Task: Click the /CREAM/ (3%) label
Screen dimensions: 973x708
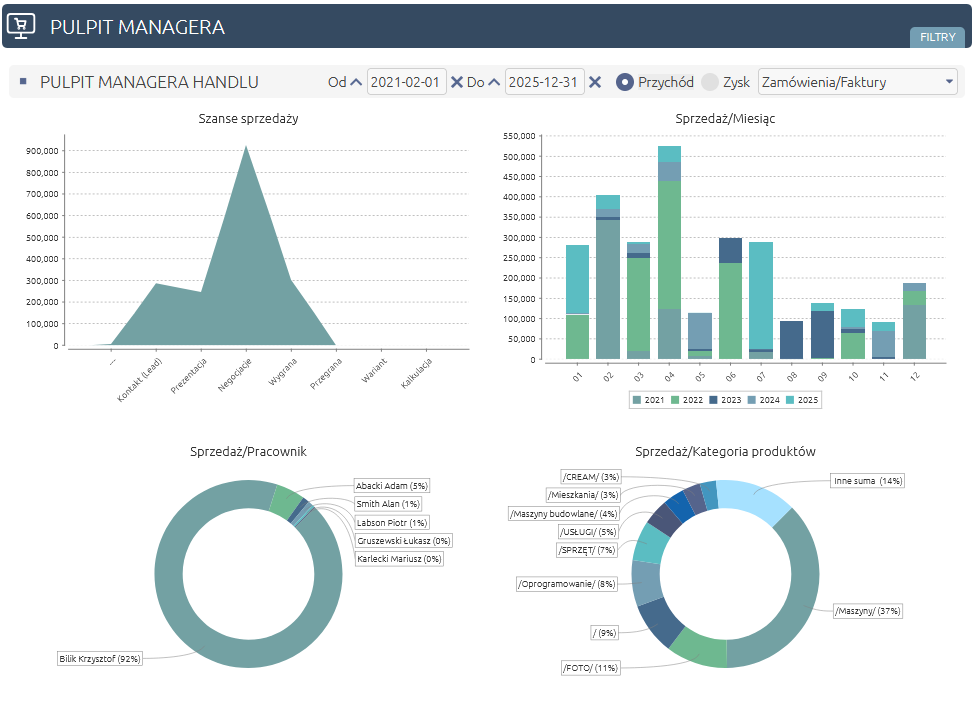Action: (x=591, y=477)
